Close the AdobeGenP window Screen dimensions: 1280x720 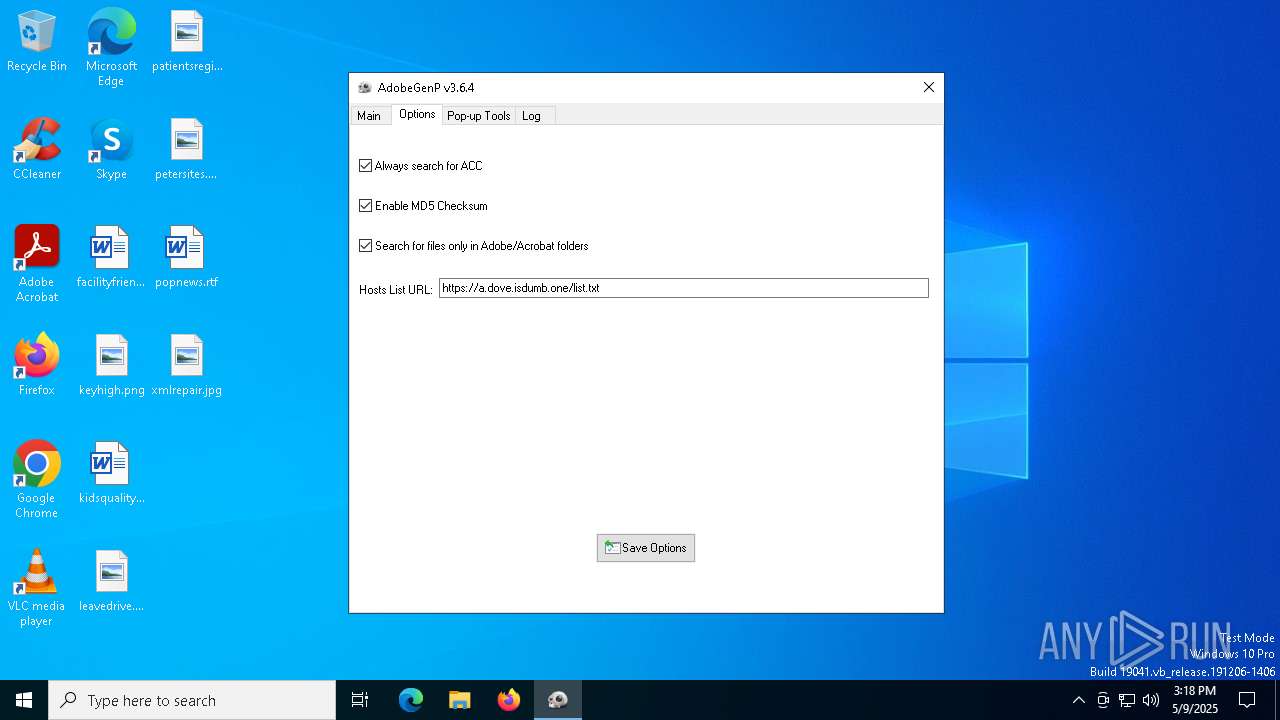pos(929,88)
